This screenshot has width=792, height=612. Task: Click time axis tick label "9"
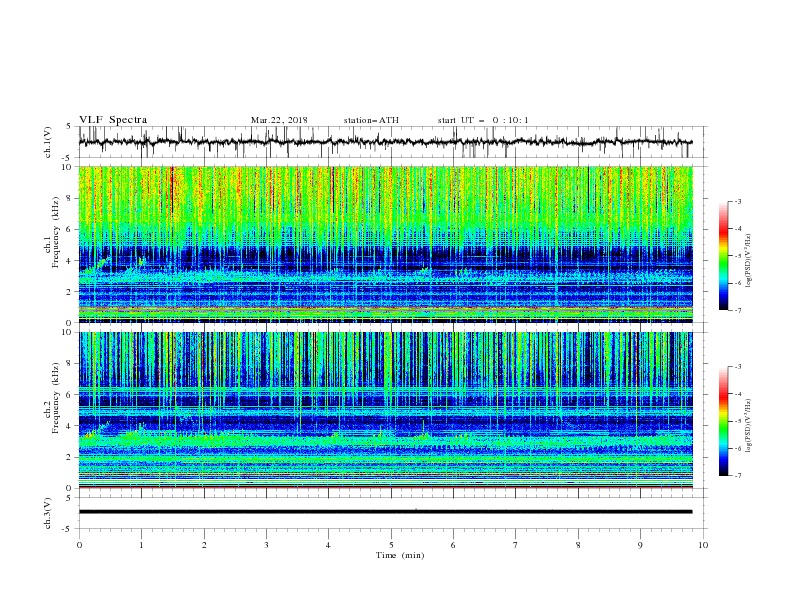coord(640,545)
